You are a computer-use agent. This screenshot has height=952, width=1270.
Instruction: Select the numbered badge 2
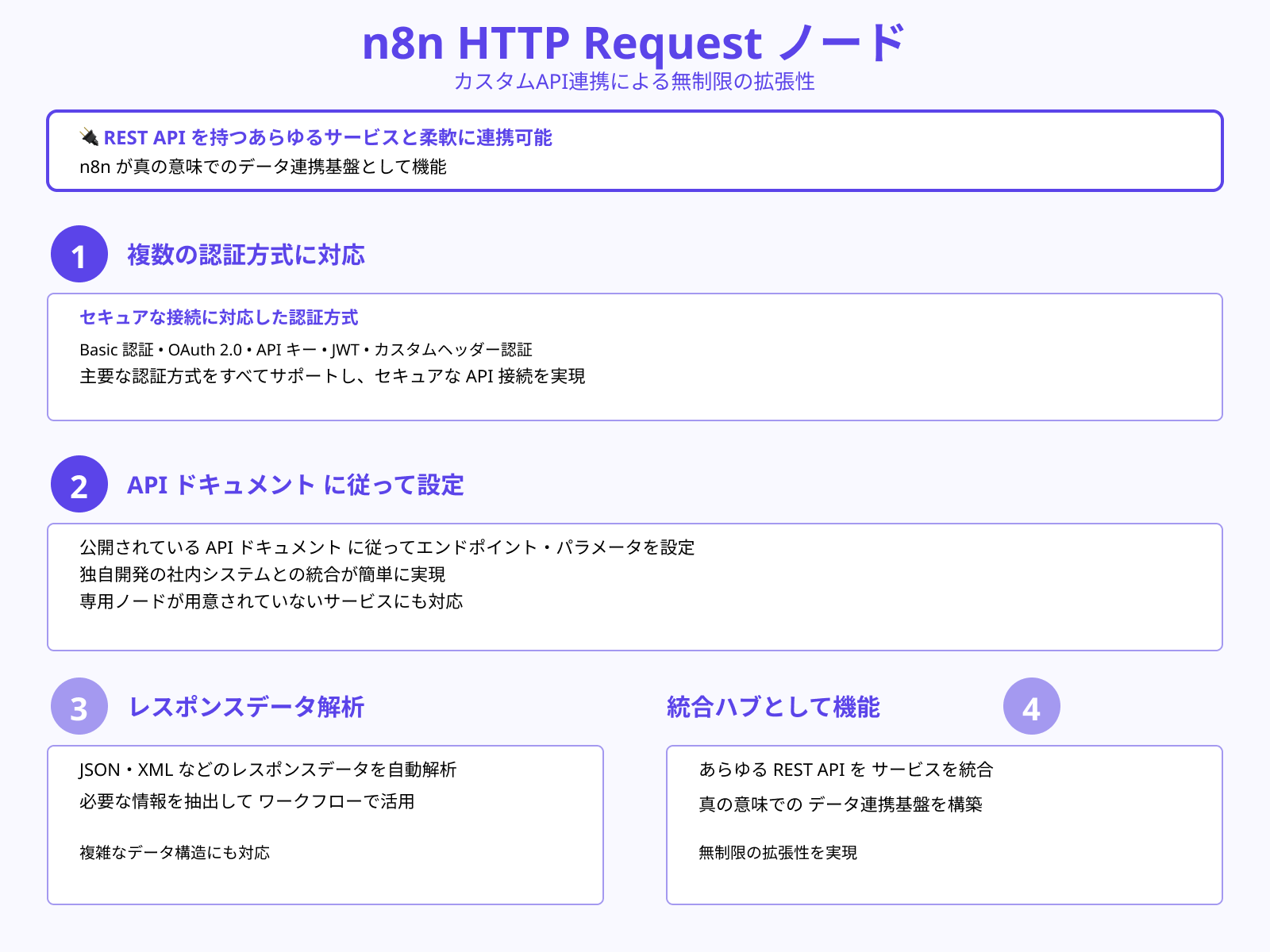coord(79,486)
